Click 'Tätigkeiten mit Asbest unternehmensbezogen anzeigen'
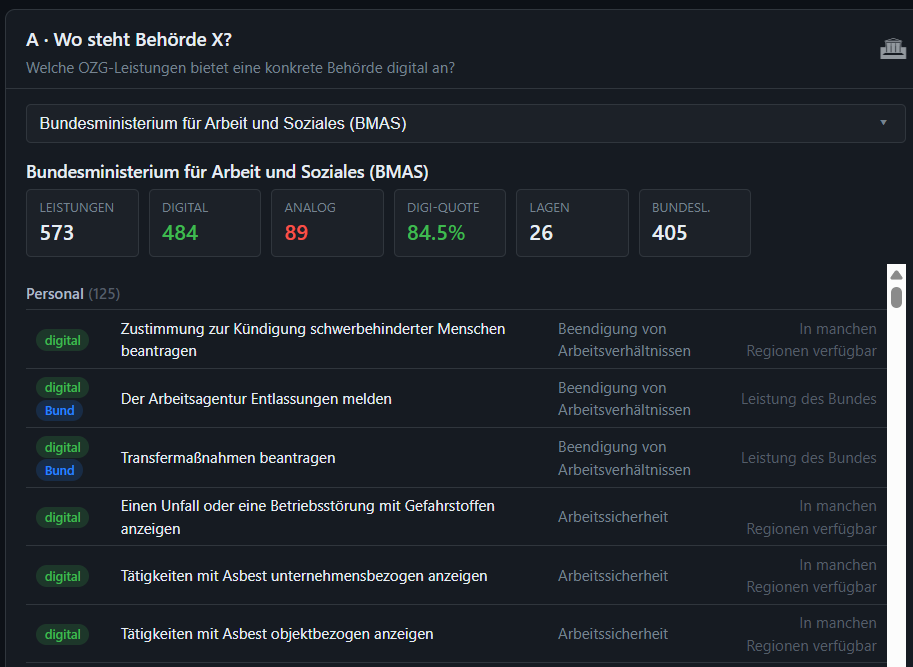 304,576
